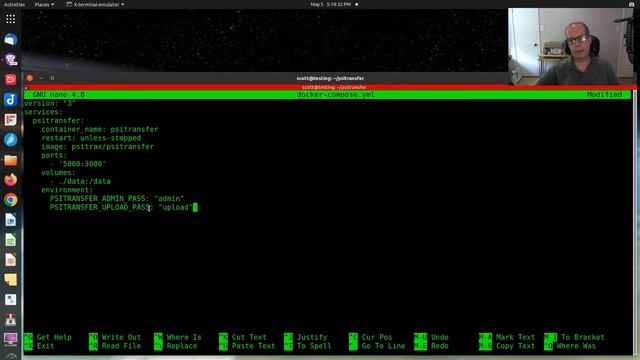Click the 'GNU nano 4.8' header text
Viewport: 640px width, 360px height.
pyautogui.click(x=58, y=95)
